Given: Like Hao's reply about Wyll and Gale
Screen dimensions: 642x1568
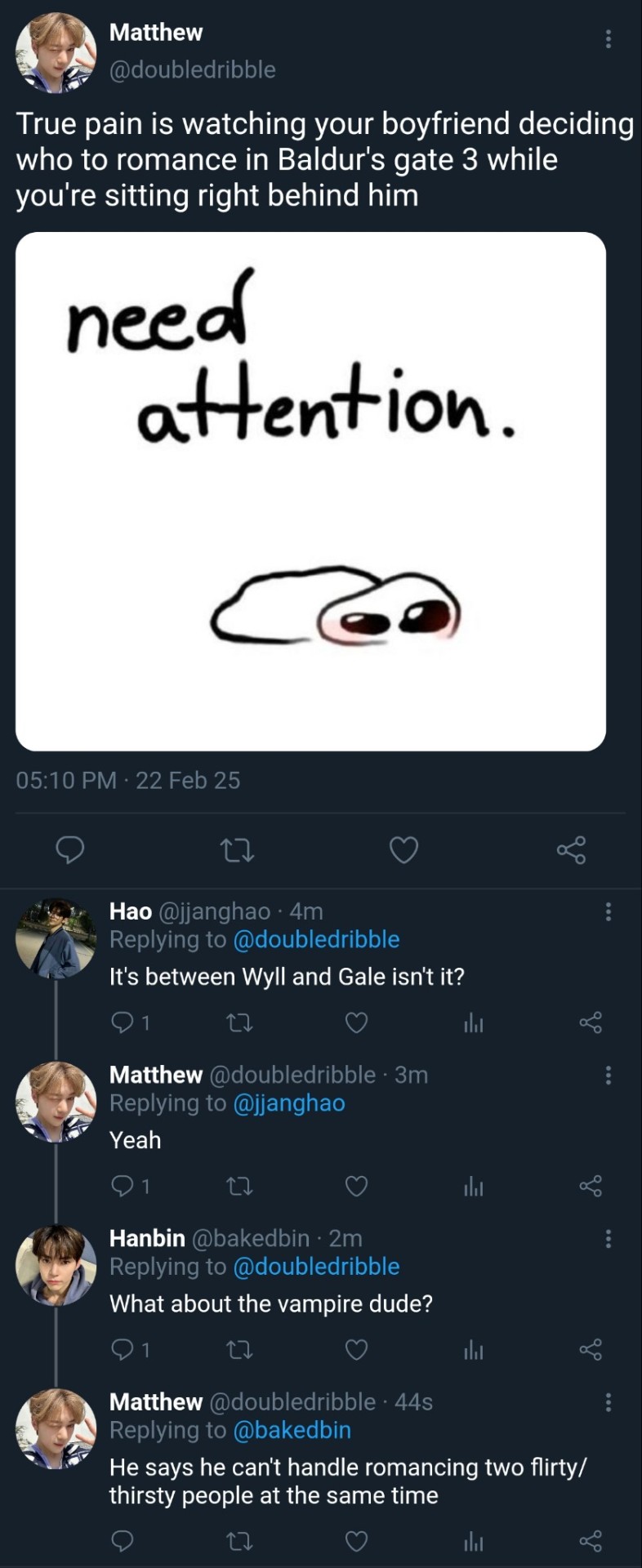Looking at the screenshot, I should 356,1022.
